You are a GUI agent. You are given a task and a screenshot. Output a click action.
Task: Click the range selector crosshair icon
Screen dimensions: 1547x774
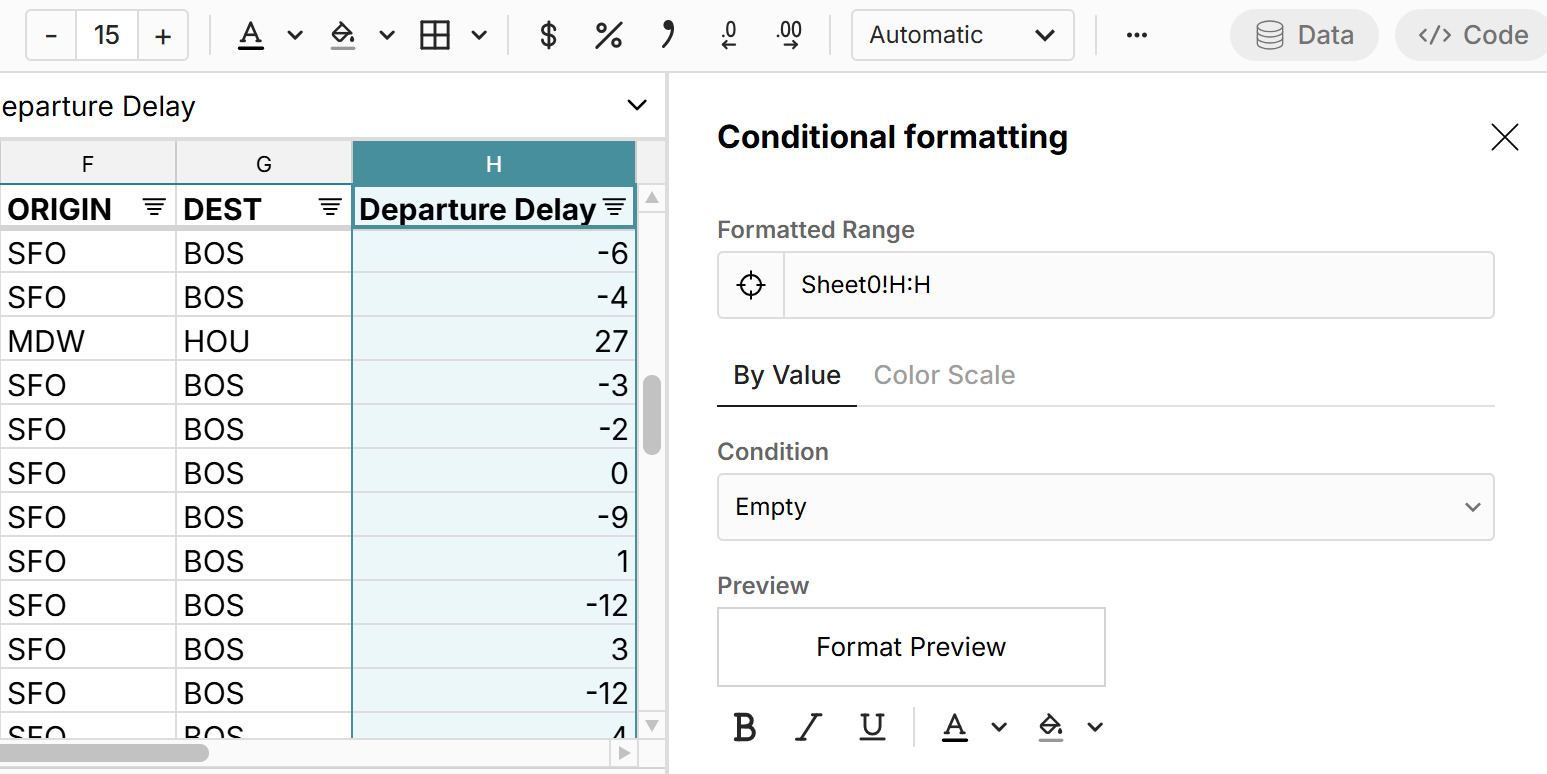pos(750,285)
